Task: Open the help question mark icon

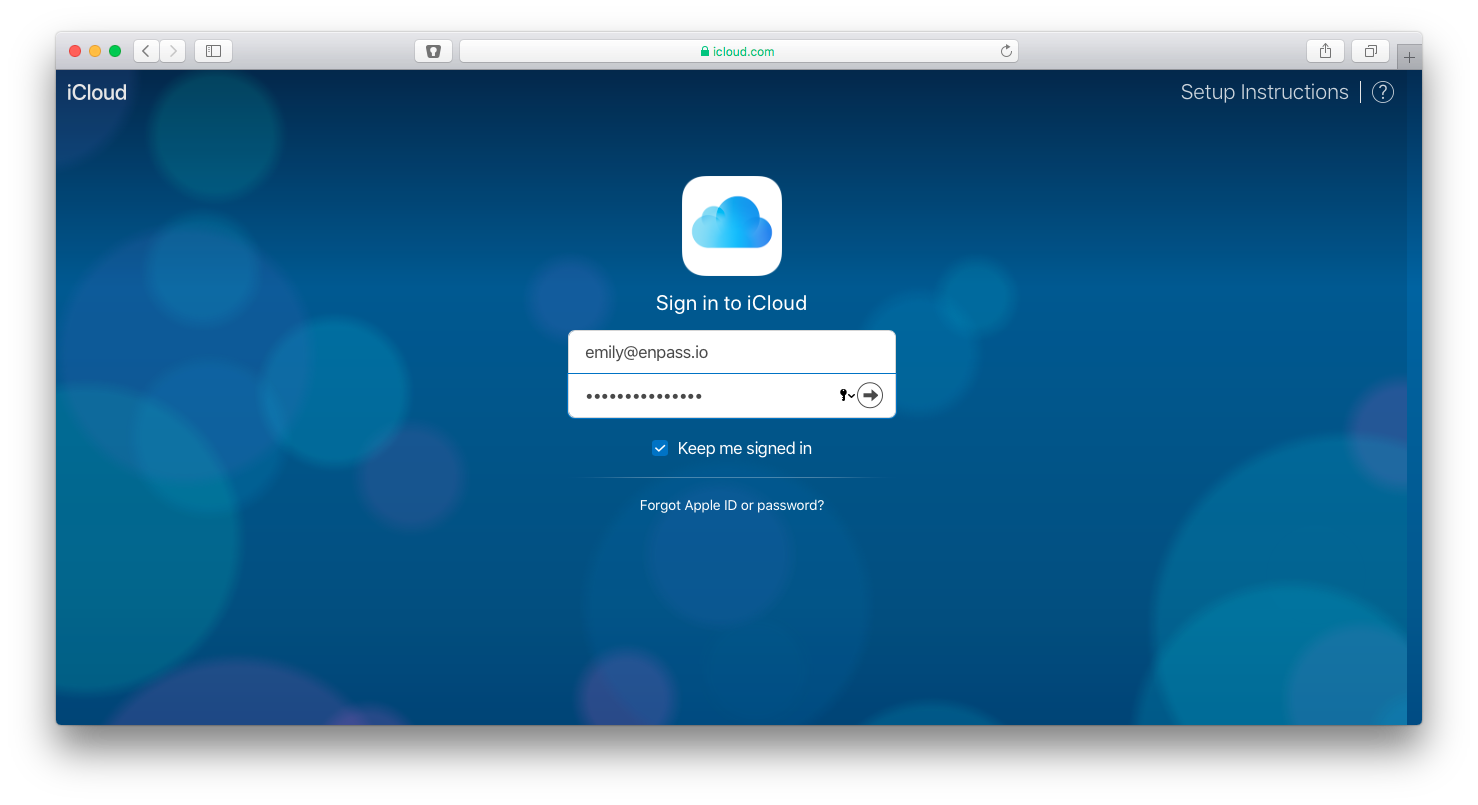Action: (1383, 92)
